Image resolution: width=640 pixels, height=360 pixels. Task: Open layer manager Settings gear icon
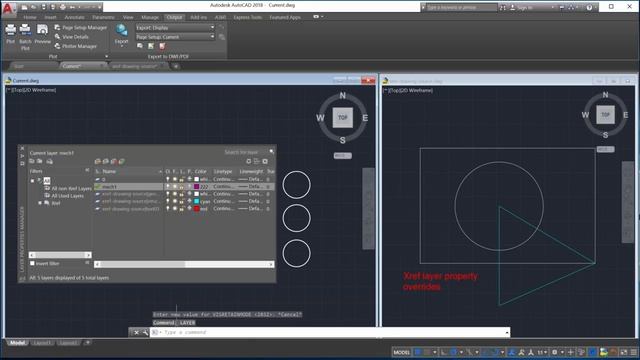[265, 162]
